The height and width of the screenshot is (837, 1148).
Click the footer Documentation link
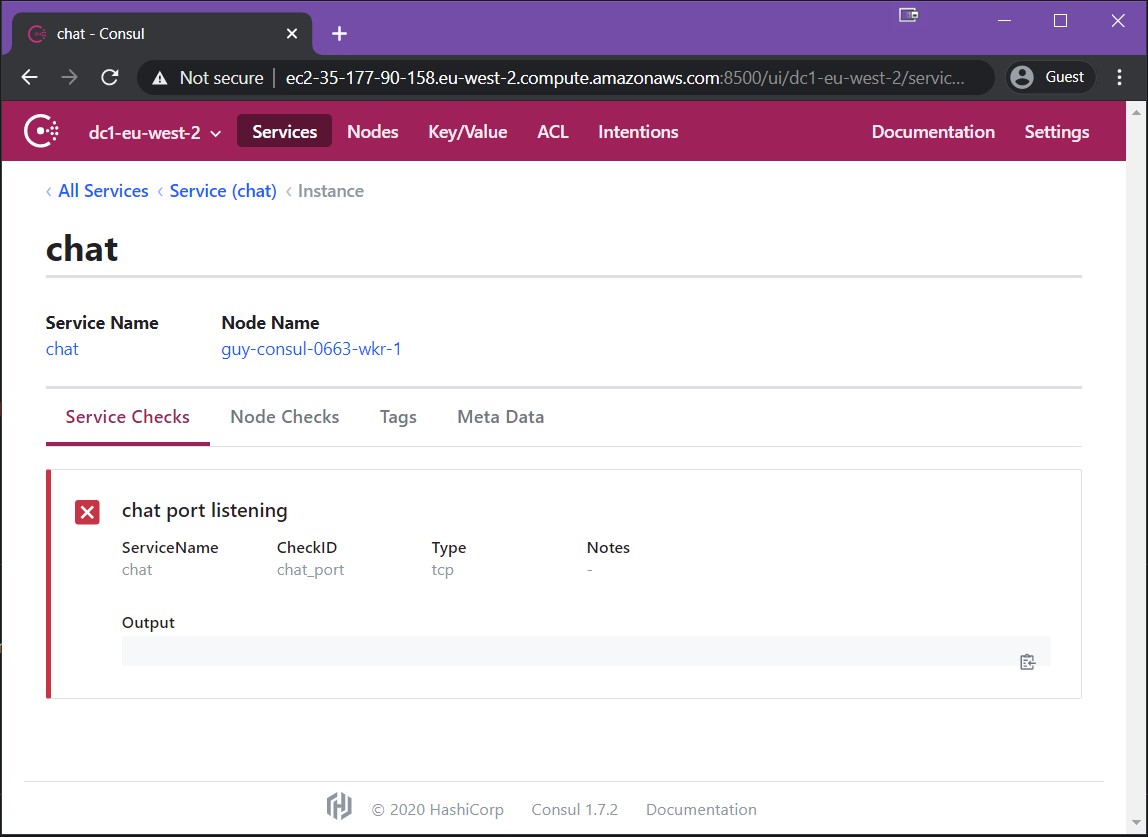pos(701,809)
